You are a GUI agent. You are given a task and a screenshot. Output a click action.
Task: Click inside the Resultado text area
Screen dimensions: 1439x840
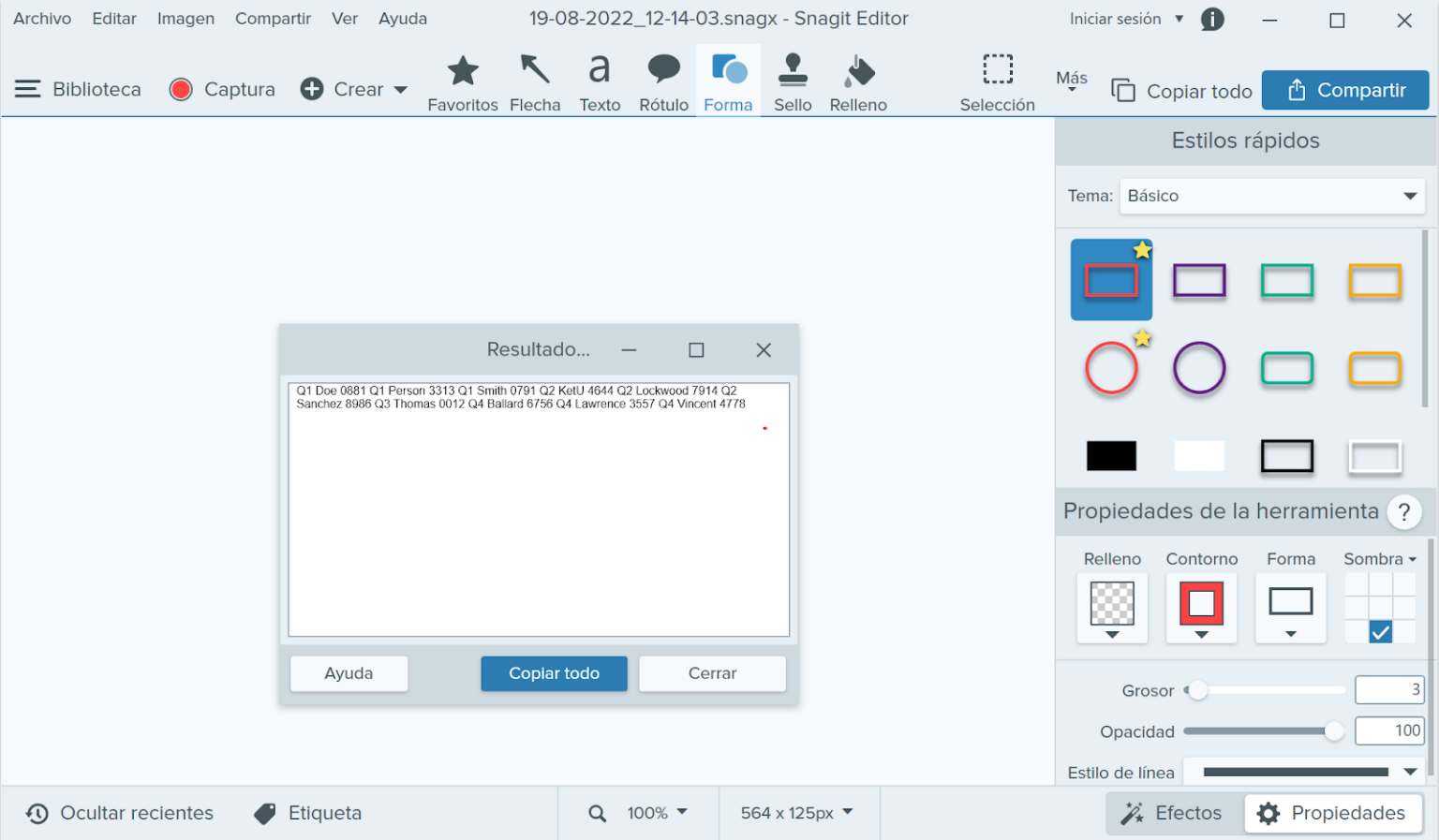(539, 509)
